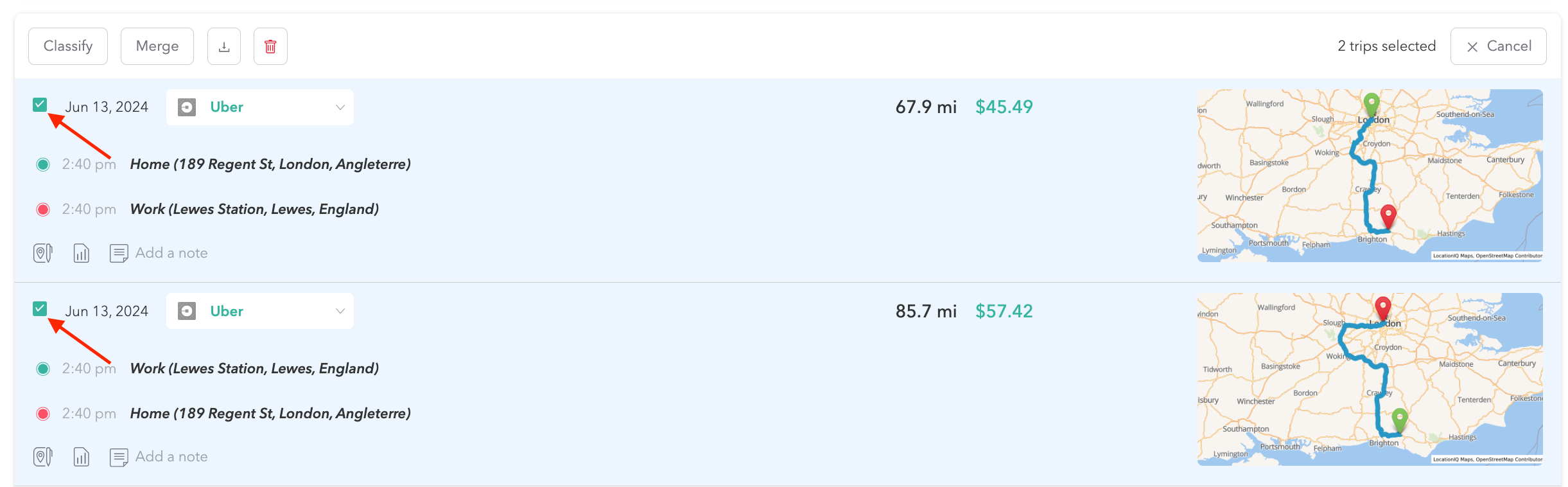Viewport: 1568px width, 487px height.
Task: Uncheck the second Jun 13 trip
Action: 40,308
